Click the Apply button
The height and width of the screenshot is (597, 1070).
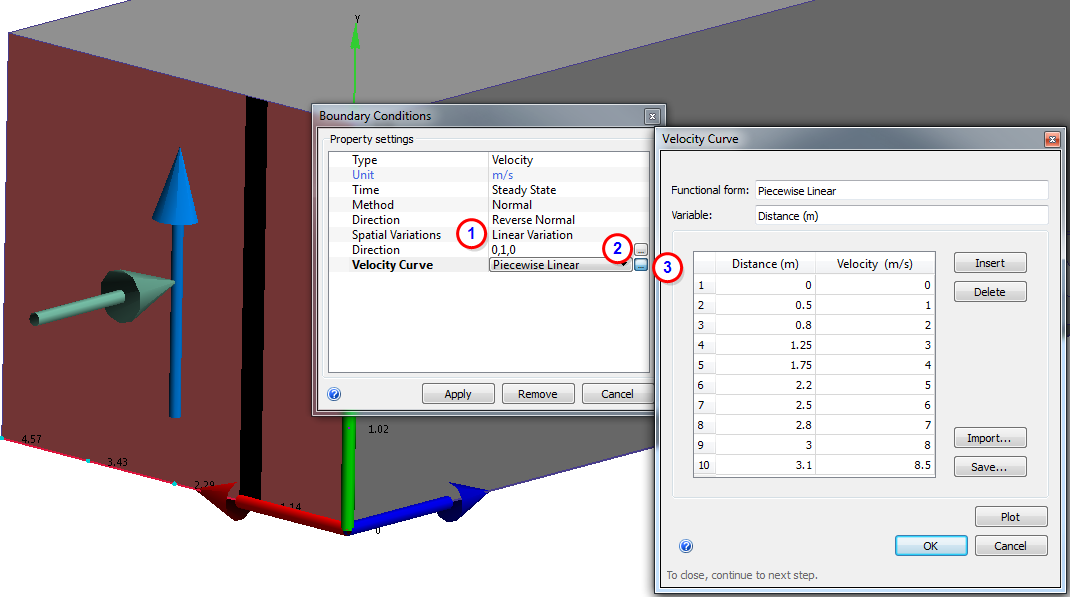(457, 393)
